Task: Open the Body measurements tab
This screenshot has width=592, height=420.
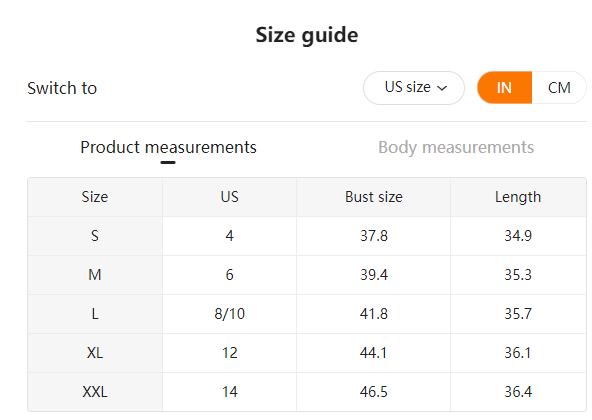Action: click(456, 147)
